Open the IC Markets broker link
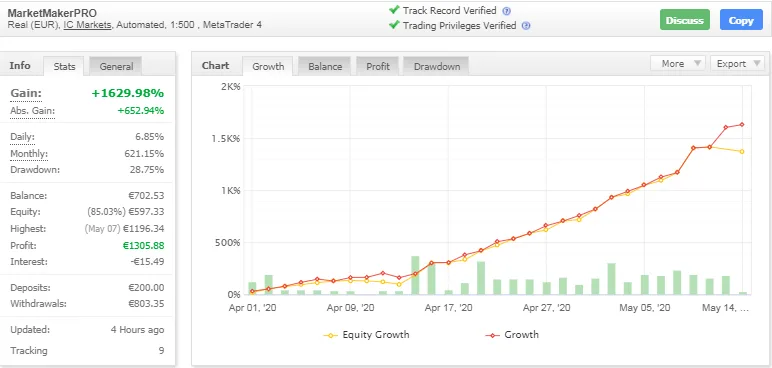Image resolution: width=772 pixels, height=368 pixels. point(87,25)
